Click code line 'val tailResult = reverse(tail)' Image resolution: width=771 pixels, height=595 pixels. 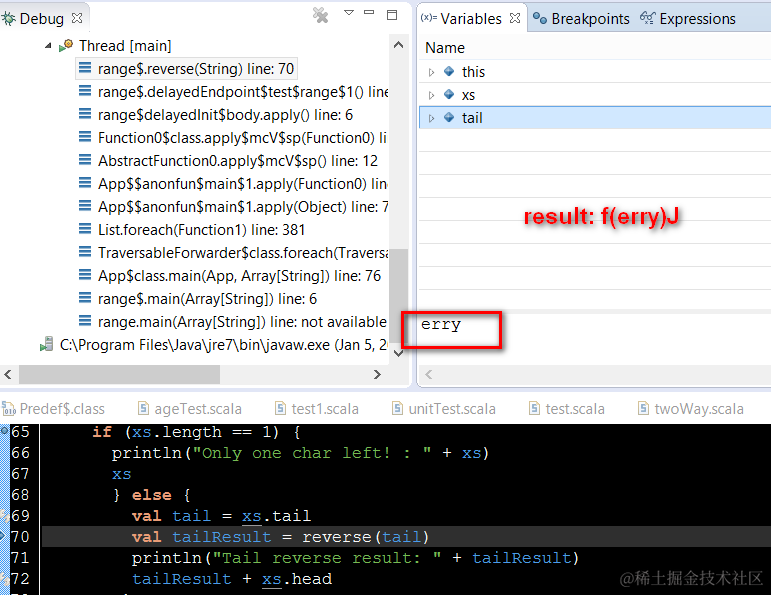pos(280,537)
